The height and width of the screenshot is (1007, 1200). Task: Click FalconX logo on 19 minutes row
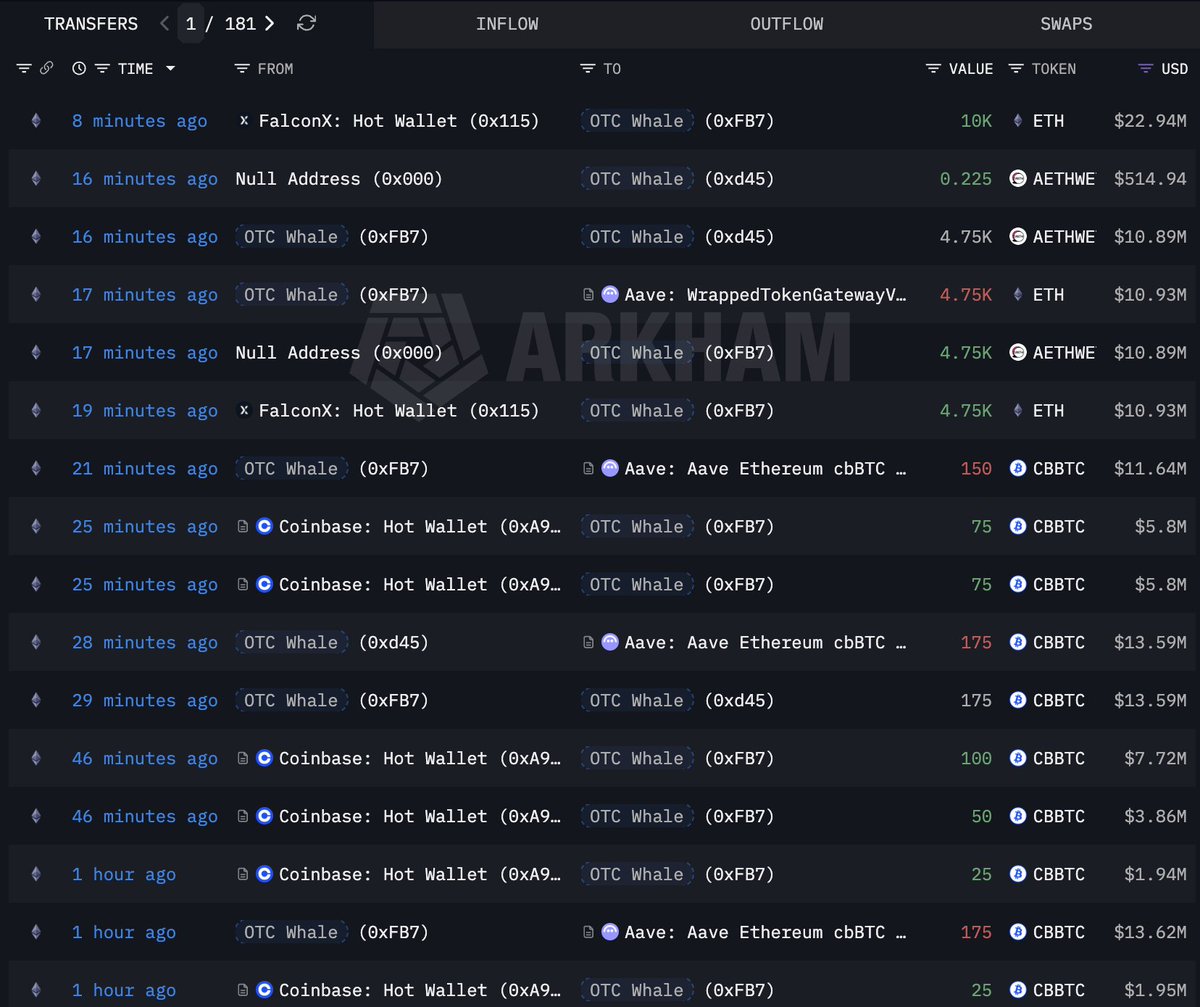(x=244, y=411)
